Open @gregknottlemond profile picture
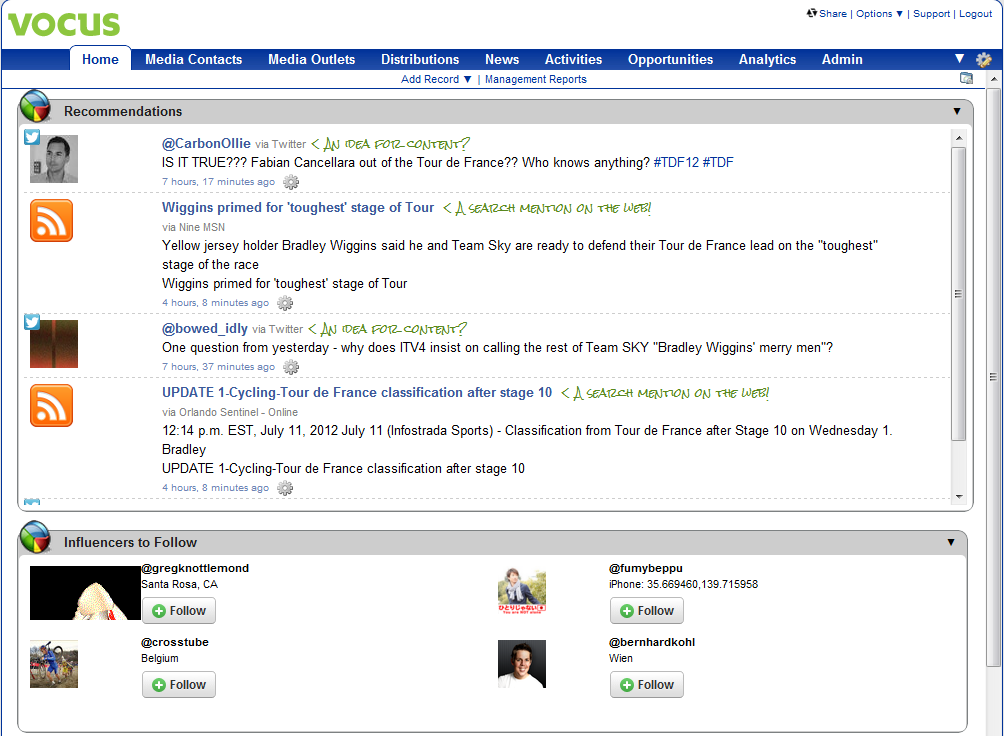1004x736 pixels. coord(85,593)
